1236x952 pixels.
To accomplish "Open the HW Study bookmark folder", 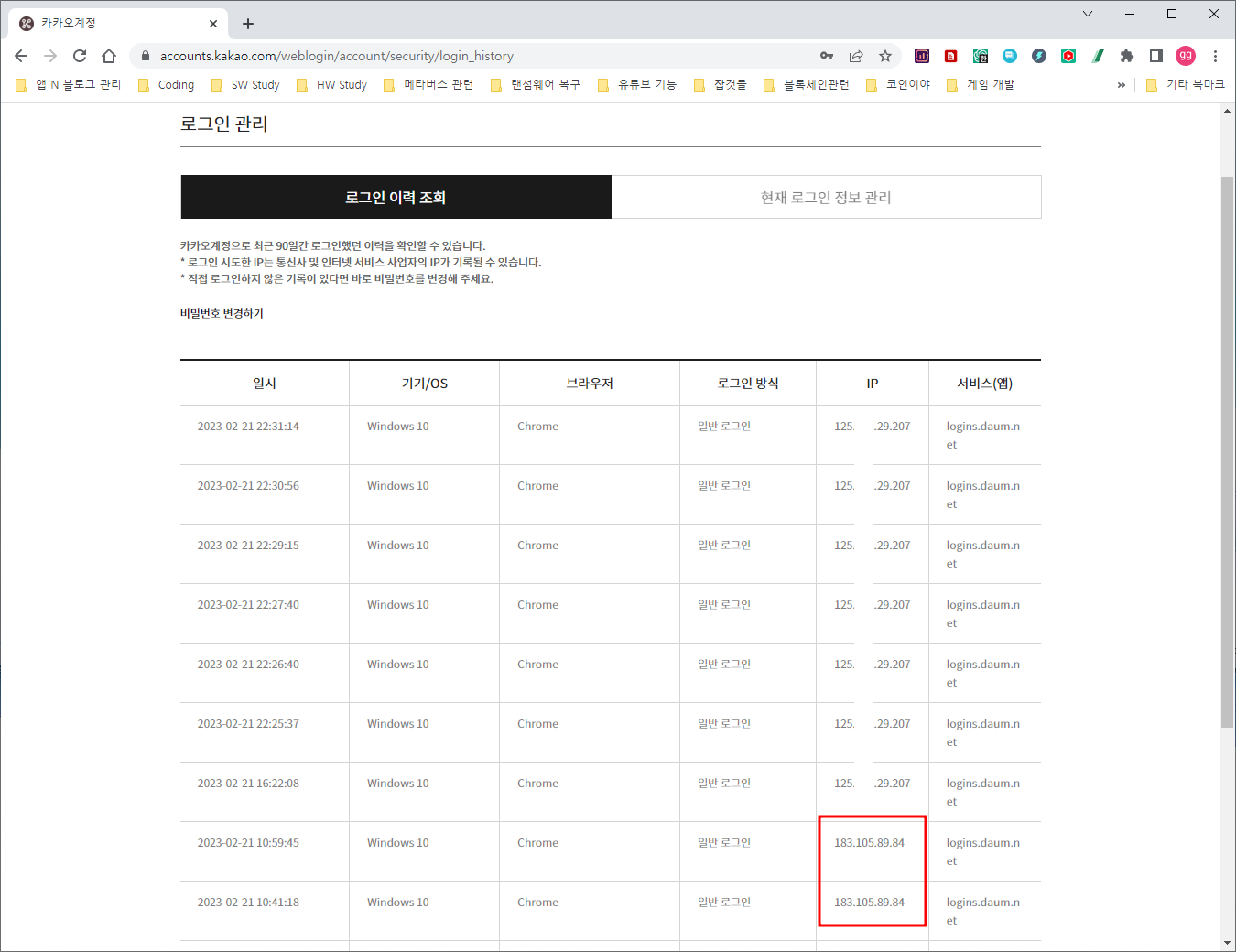I will coord(331,84).
